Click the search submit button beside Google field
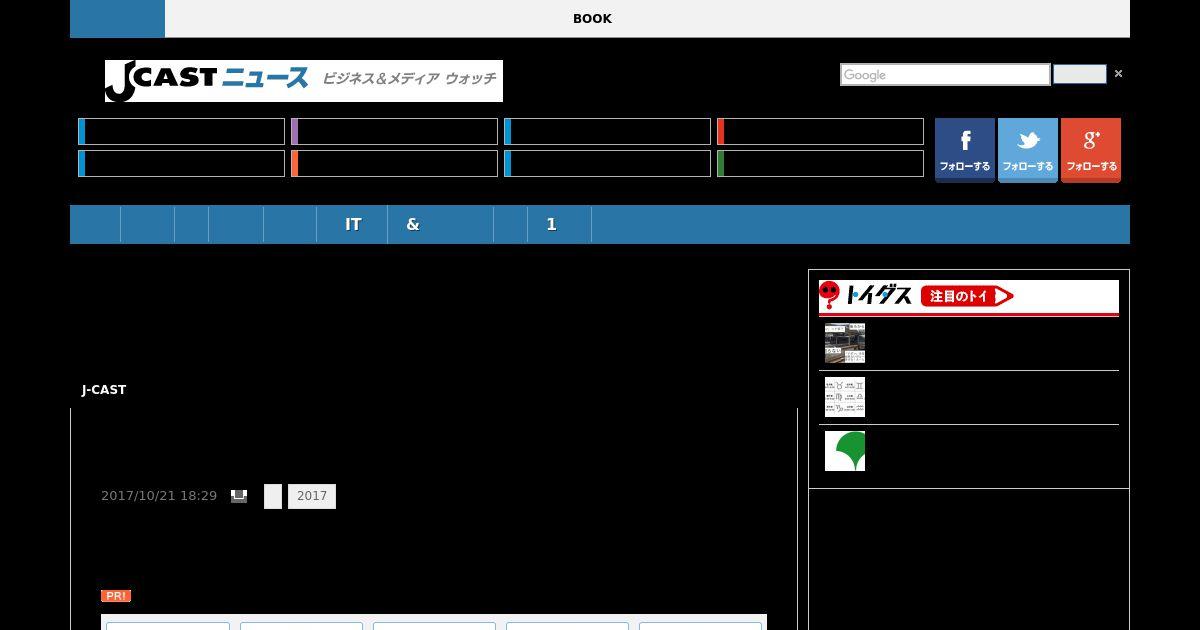 coord(1080,75)
